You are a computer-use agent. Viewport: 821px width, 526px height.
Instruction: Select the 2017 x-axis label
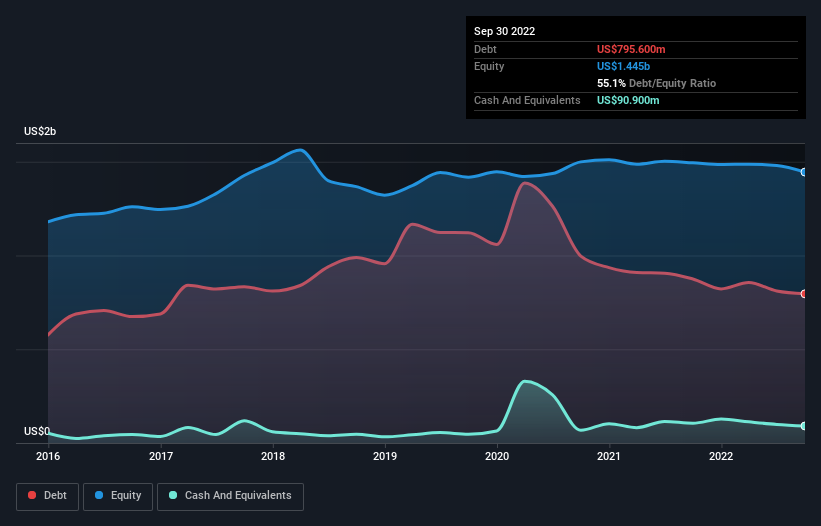click(161, 456)
